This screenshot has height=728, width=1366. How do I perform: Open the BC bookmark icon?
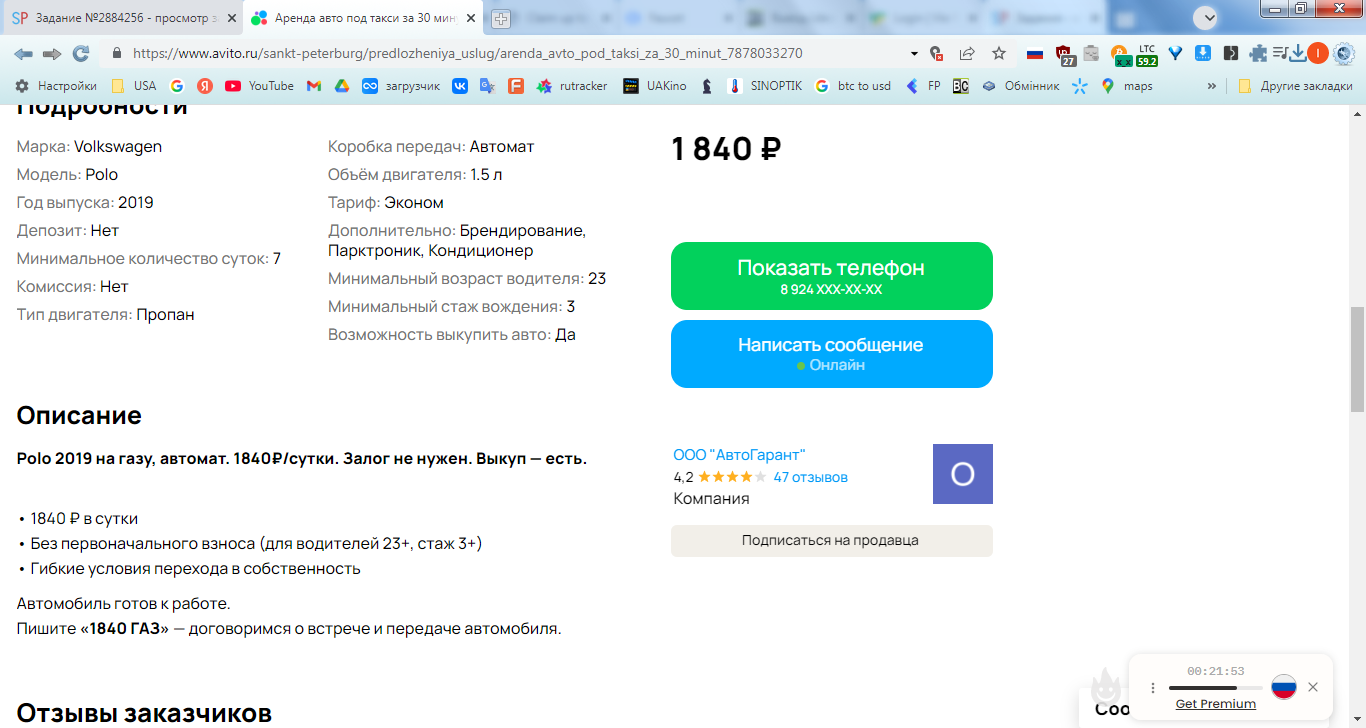pos(960,86)
